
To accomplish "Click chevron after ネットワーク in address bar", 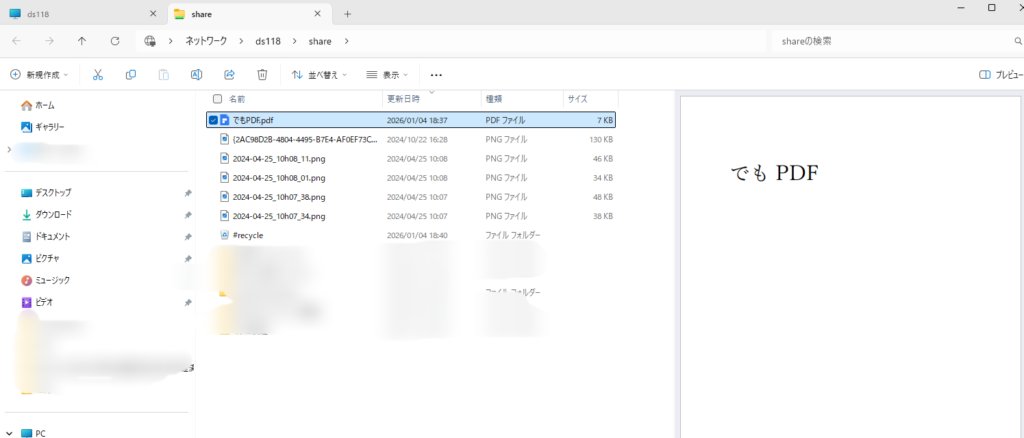I will (241, 41).
